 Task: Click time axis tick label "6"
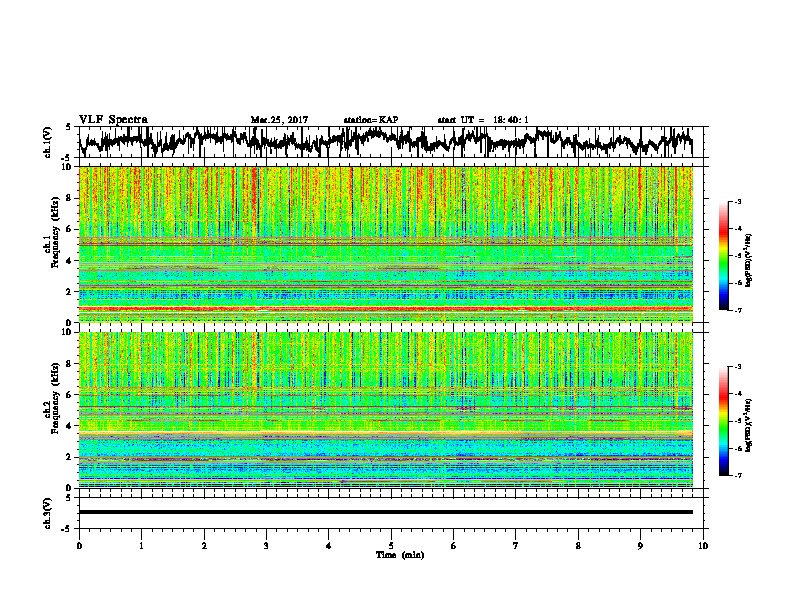tap(454, 546)
